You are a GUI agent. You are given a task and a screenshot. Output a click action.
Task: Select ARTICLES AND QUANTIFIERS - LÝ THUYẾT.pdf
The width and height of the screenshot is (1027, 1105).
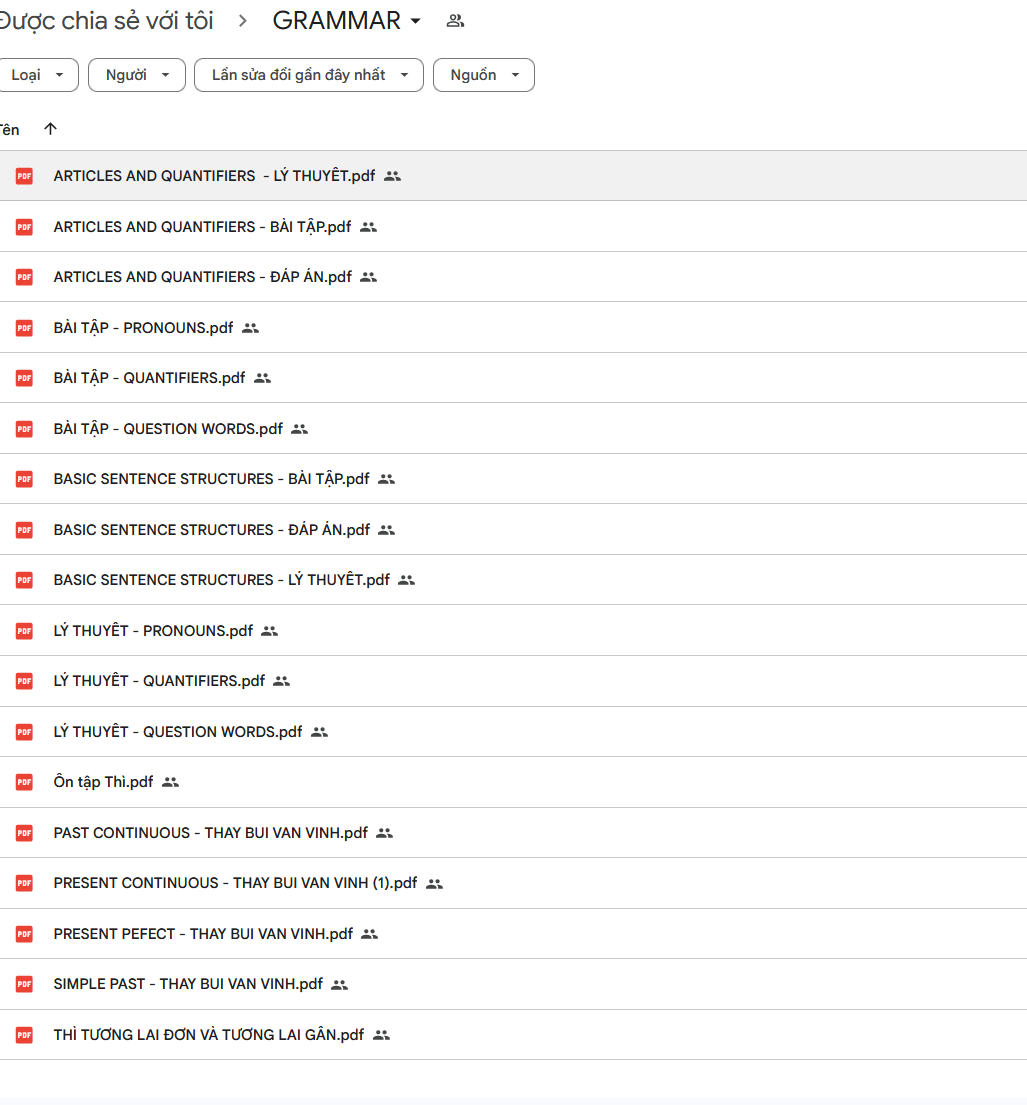pyautogui.click(x=214, y=176)
